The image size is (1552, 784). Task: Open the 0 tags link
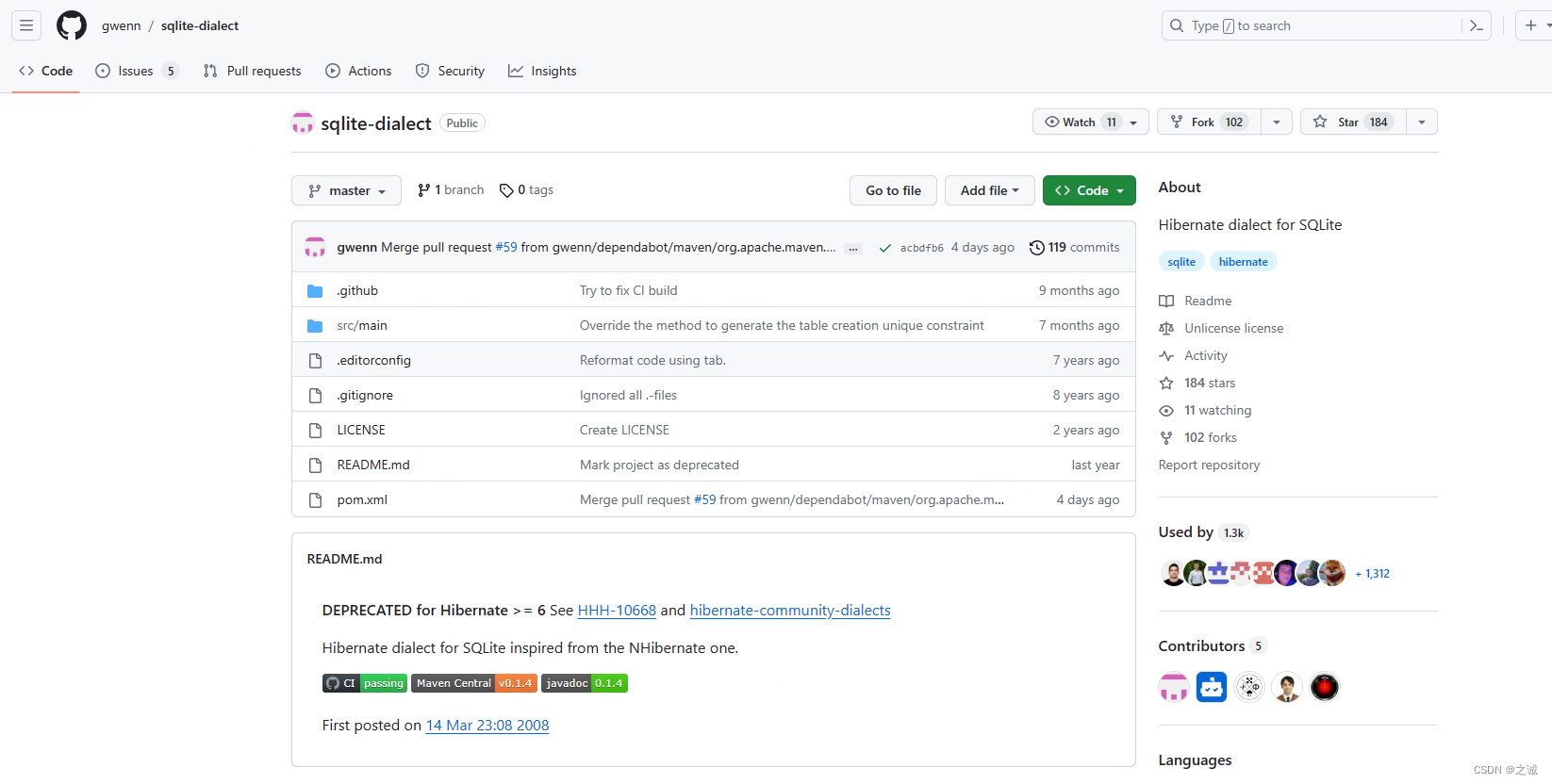point(526,190)
